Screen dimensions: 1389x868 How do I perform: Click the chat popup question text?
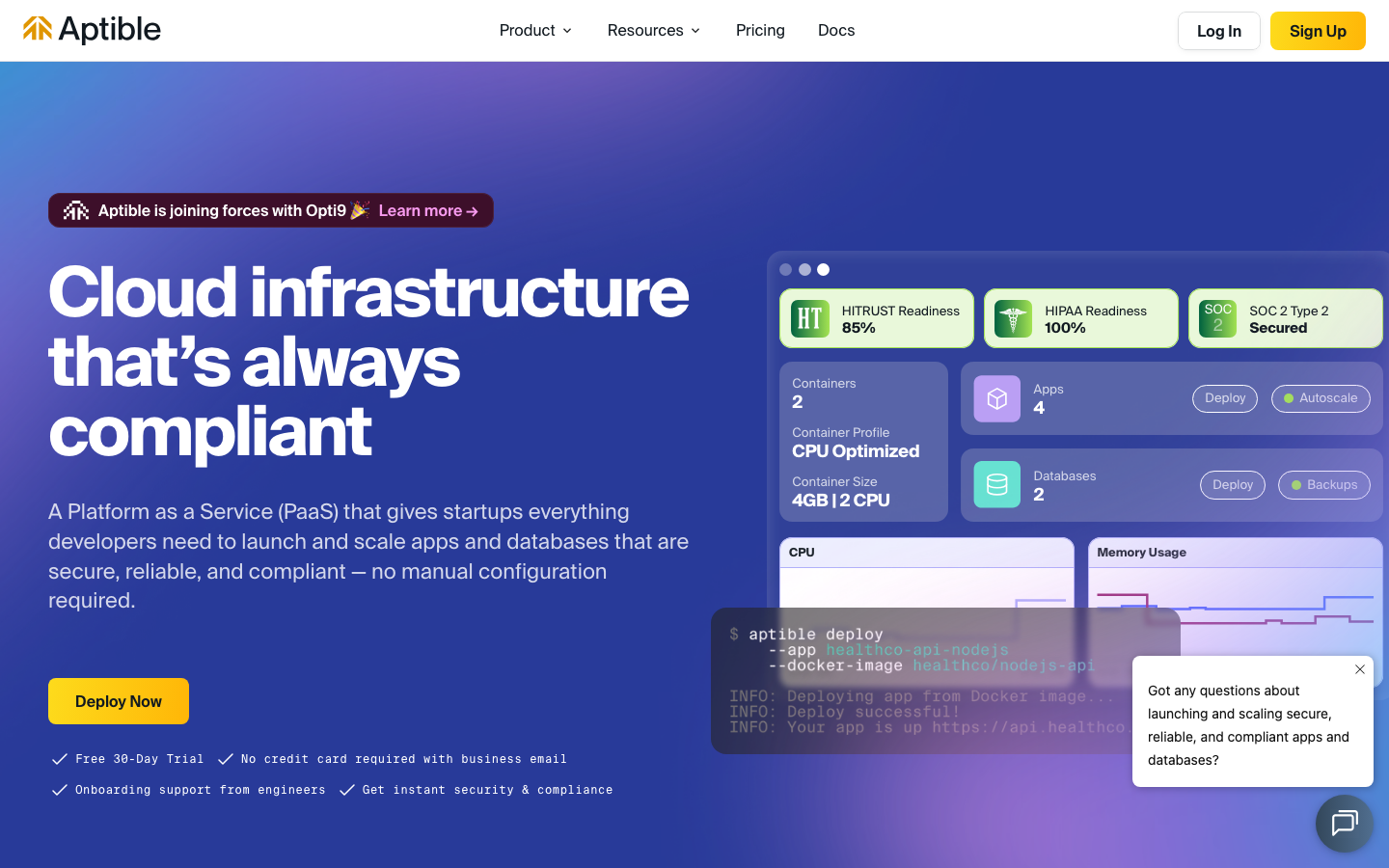point(1248,725)
